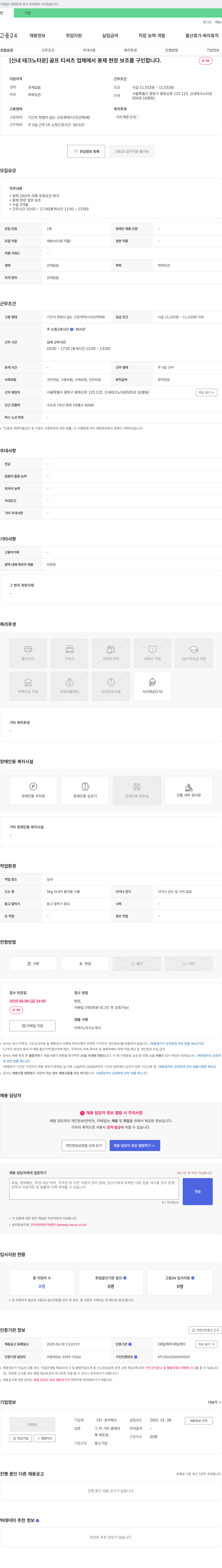Click the company LOGO thumbnail
Viewport: 222px width, 1568px height.
[x=32, y=1424]
